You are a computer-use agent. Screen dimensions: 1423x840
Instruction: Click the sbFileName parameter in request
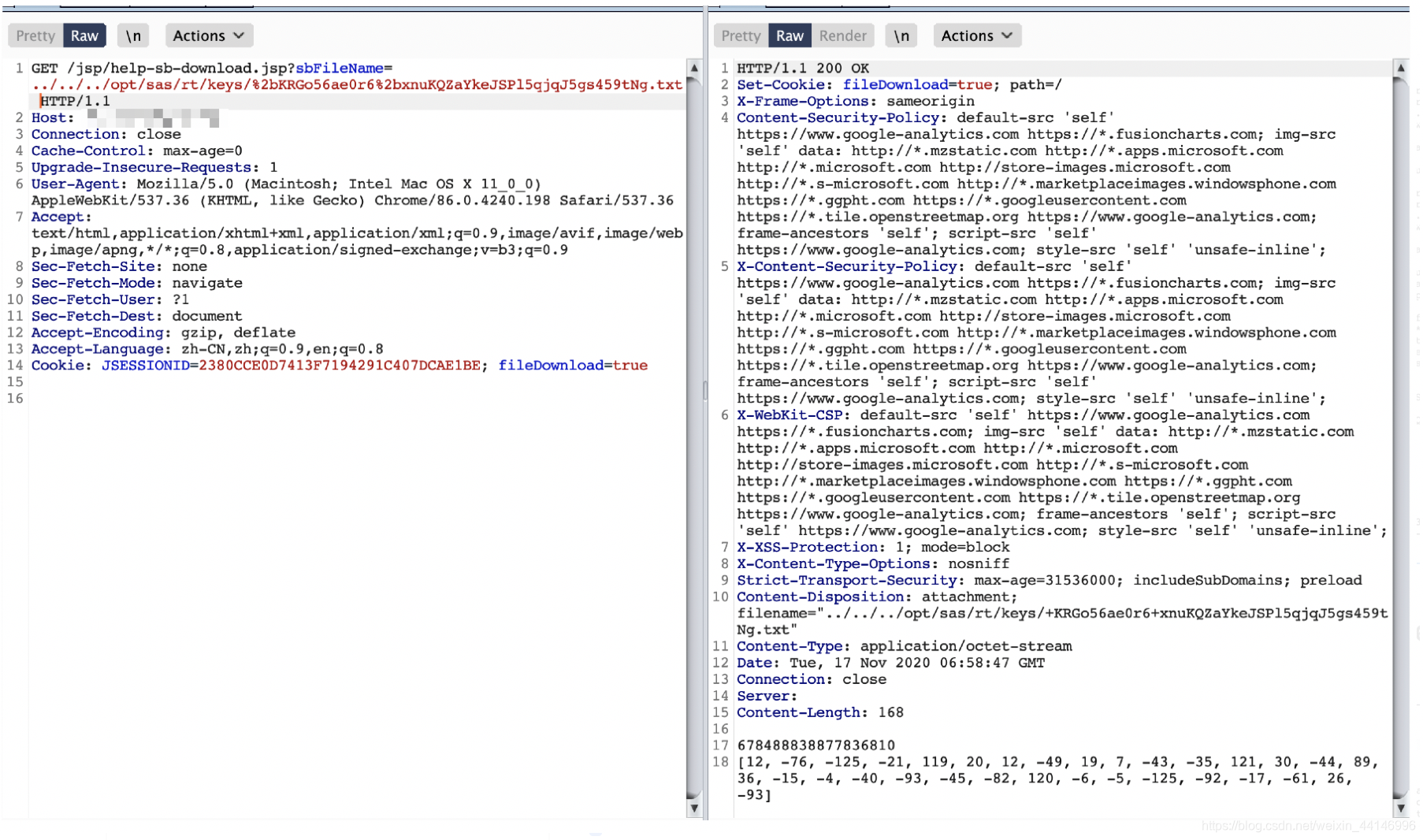coord(340,69)
